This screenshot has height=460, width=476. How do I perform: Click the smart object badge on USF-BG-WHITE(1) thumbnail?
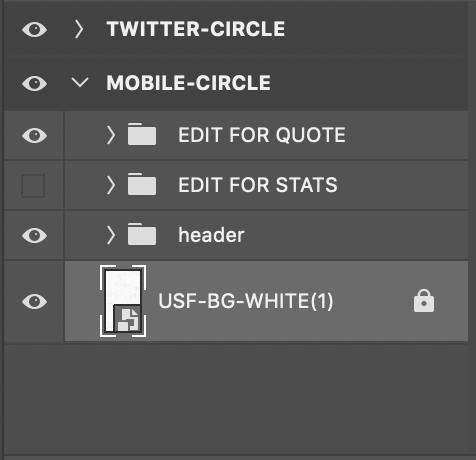pyautogui.click(x=128, y=319)
